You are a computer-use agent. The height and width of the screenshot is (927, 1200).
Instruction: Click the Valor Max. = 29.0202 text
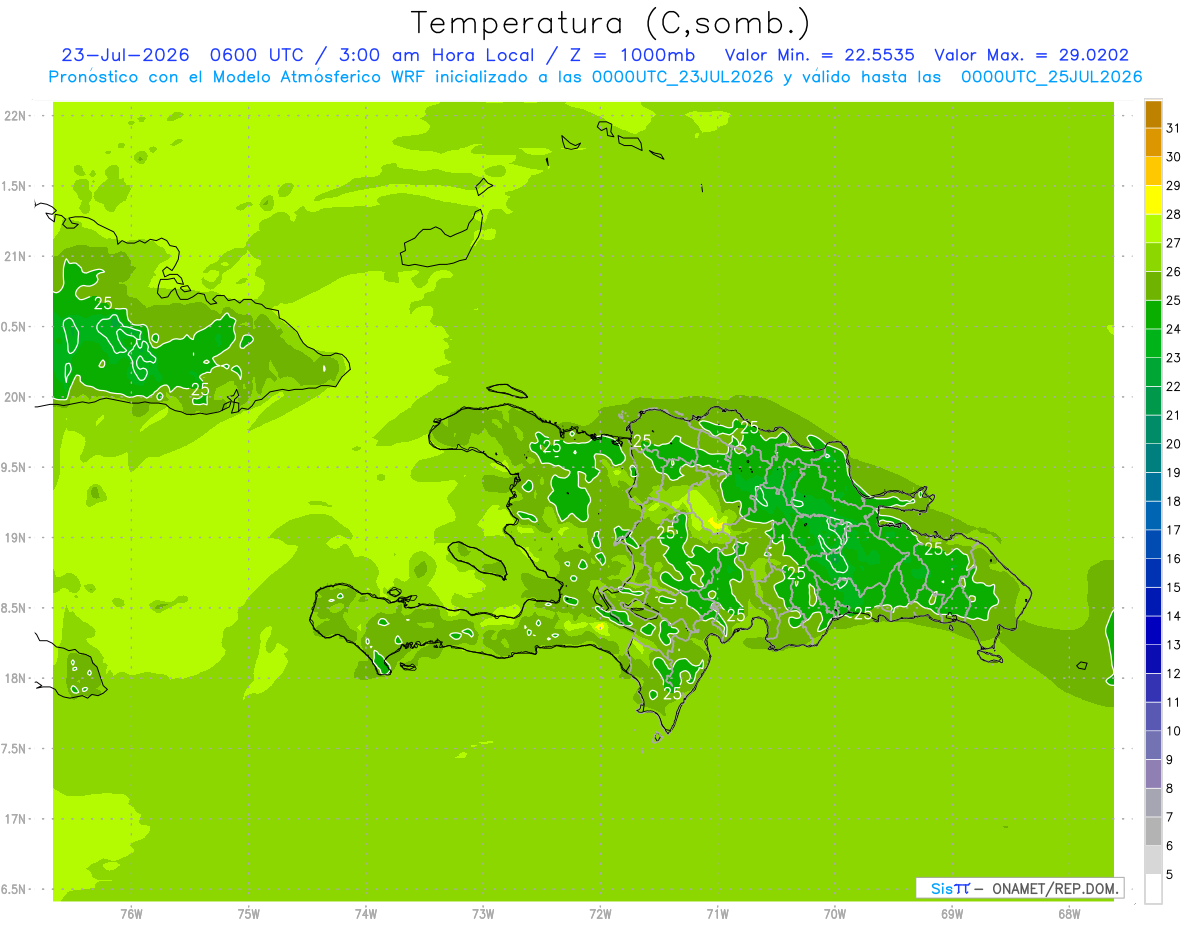[1031, 56]
